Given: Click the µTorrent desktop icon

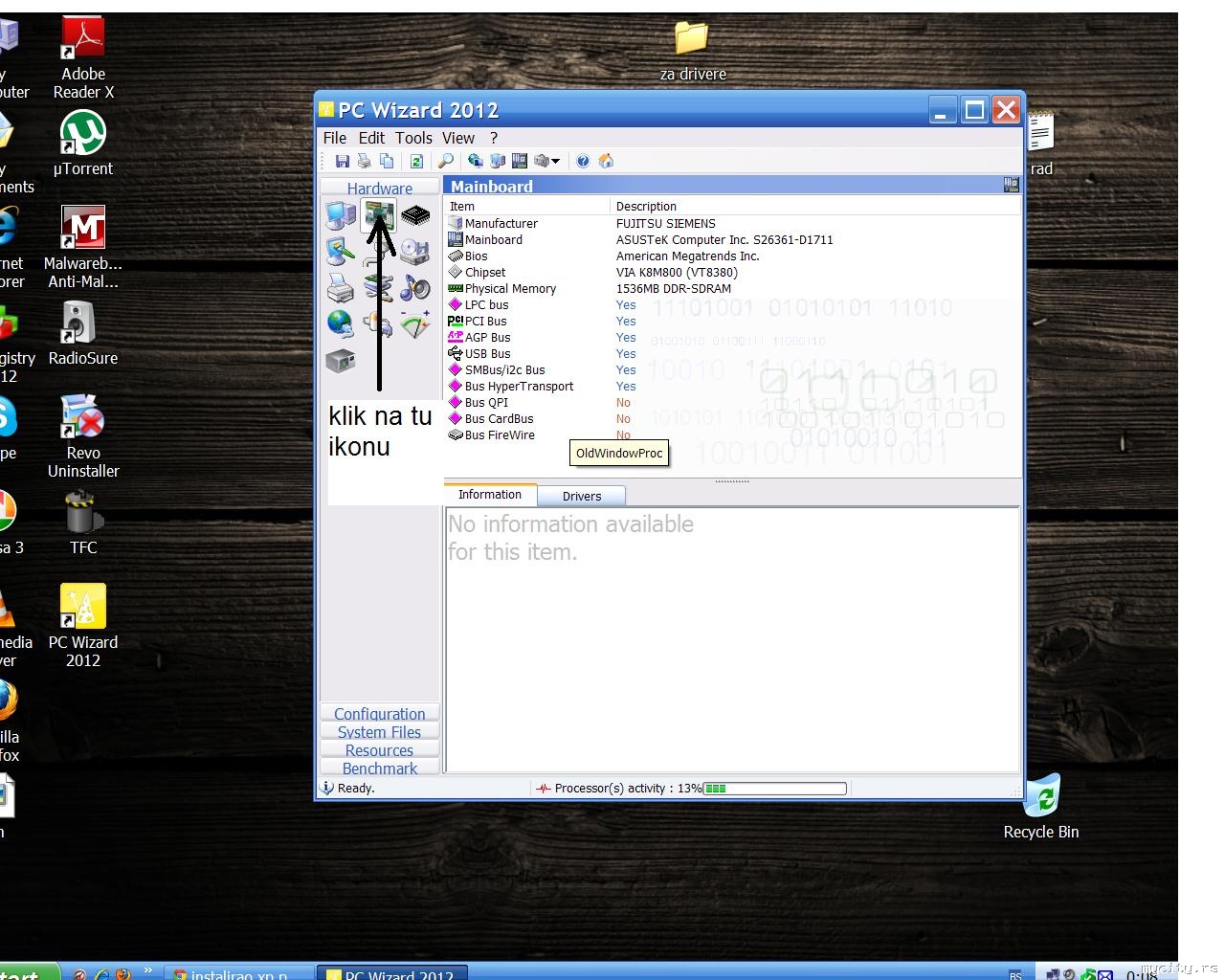Looking at the screenshot, I should 83,144.
